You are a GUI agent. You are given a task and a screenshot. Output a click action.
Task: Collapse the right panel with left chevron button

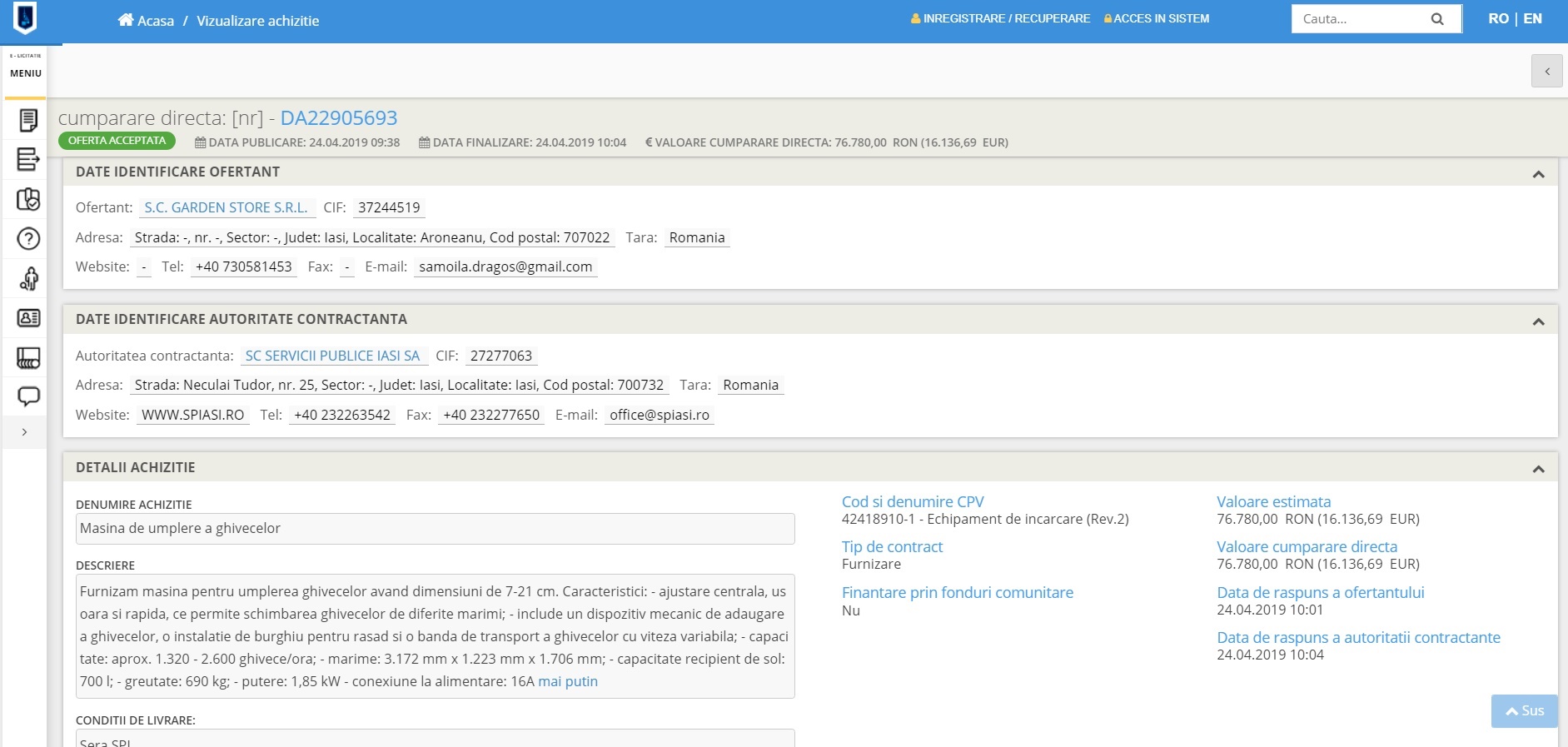[x=1546, y=71]
